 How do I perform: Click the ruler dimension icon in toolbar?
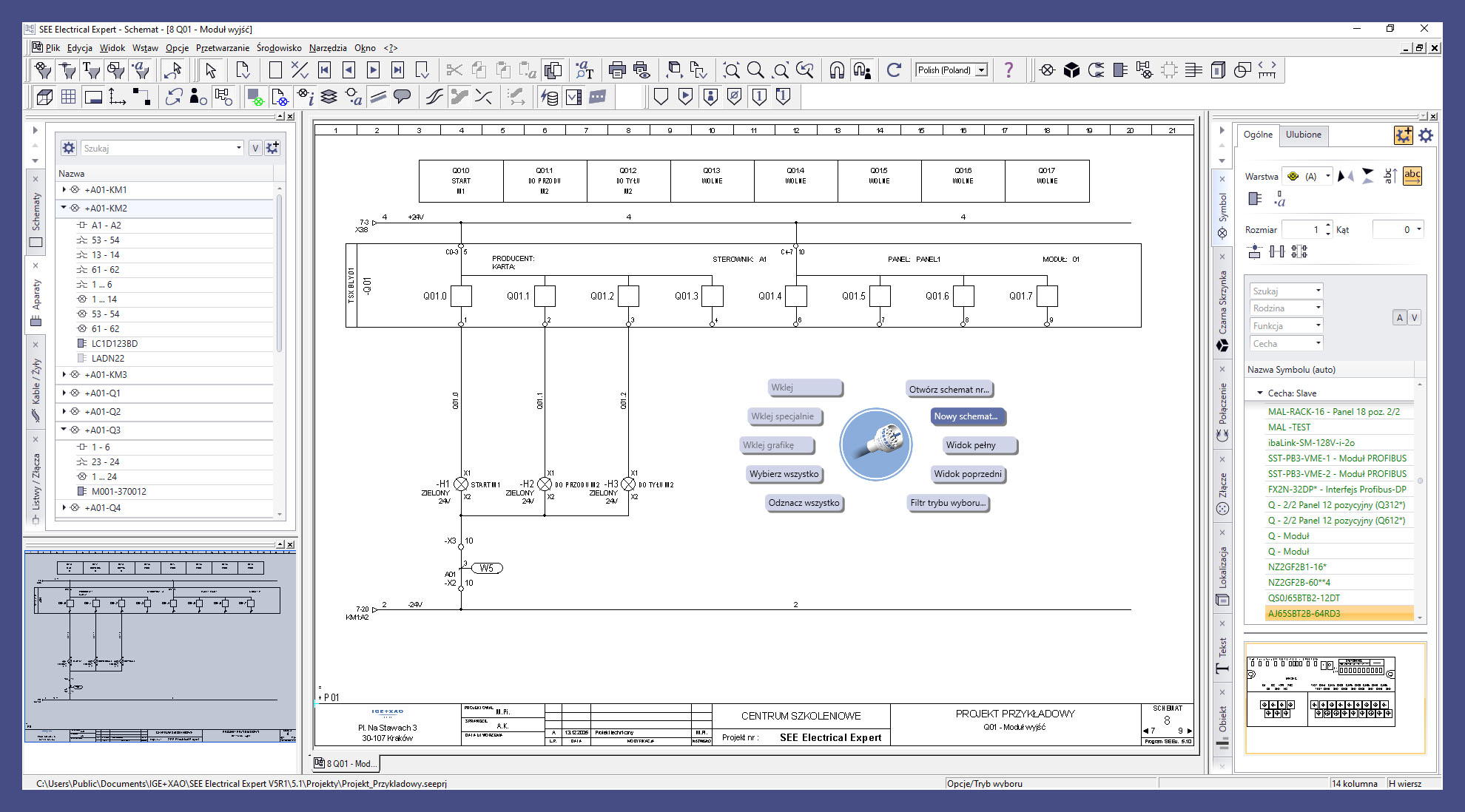[1267, 70]
